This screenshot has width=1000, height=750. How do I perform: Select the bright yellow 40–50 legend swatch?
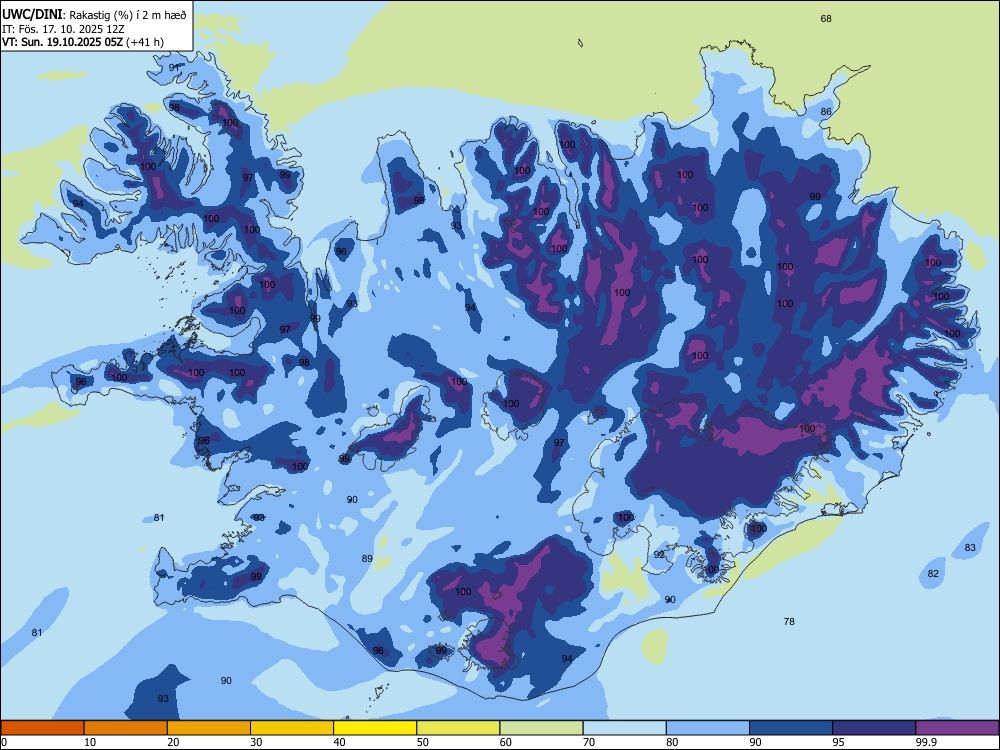point(375,728)
